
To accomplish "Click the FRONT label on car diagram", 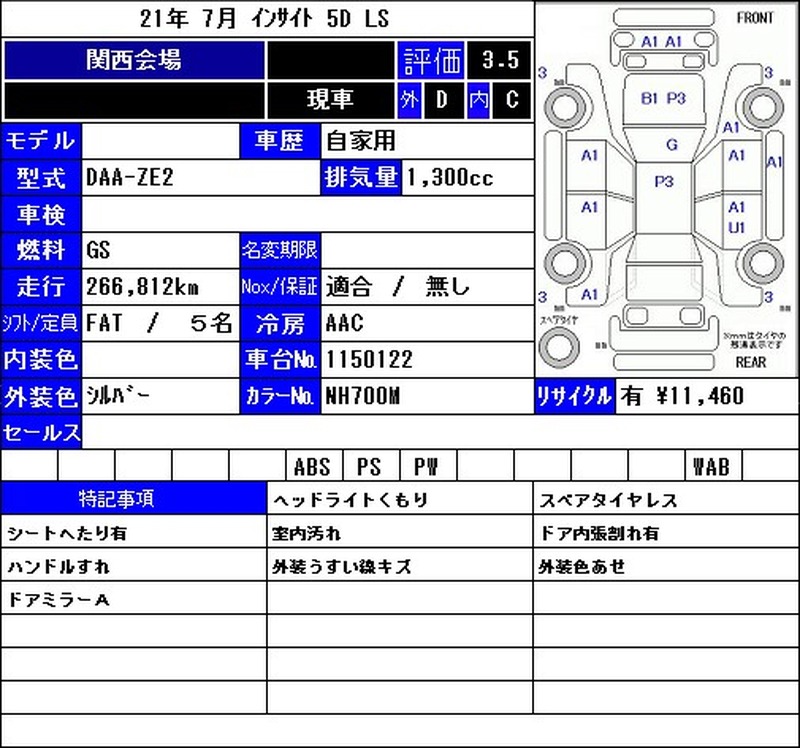I will (x=755, y=18).
